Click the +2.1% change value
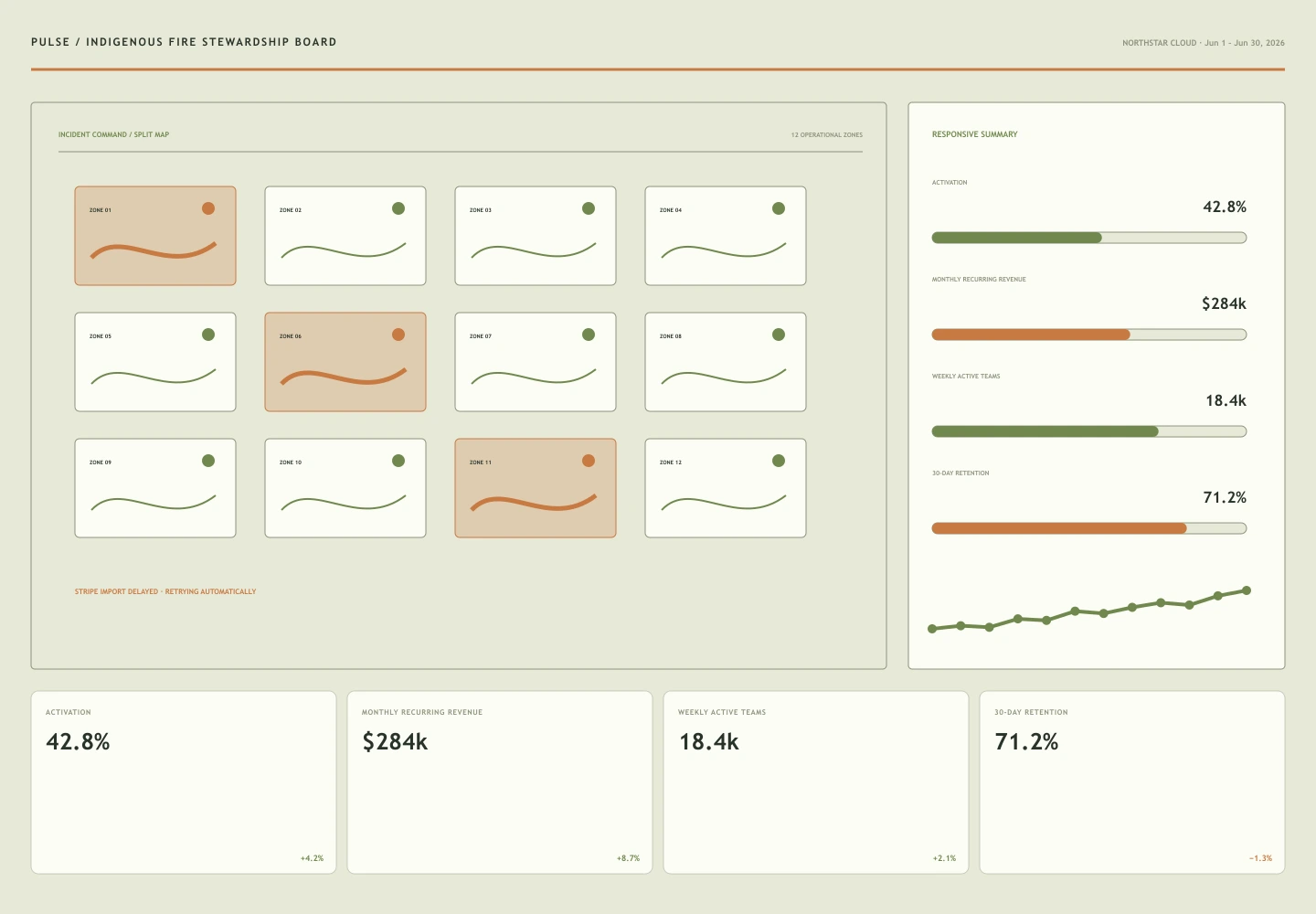 pos(944,858)
